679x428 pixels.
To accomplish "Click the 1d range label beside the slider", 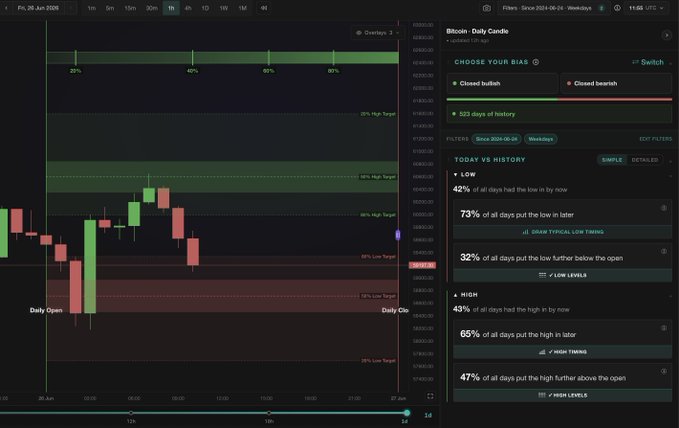I will click(428, 415).
